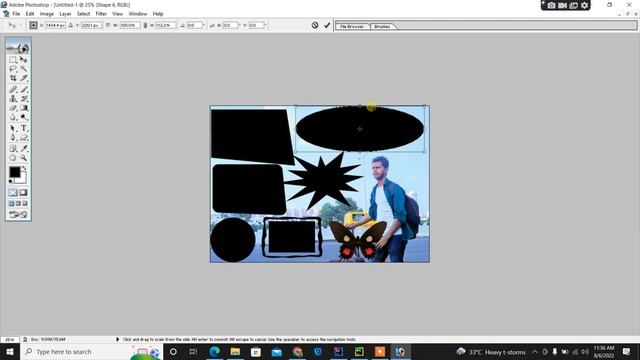Screen dimensions: 640x360
Task: Cancel the transform with the cancel icon
Action: [315, 25]
